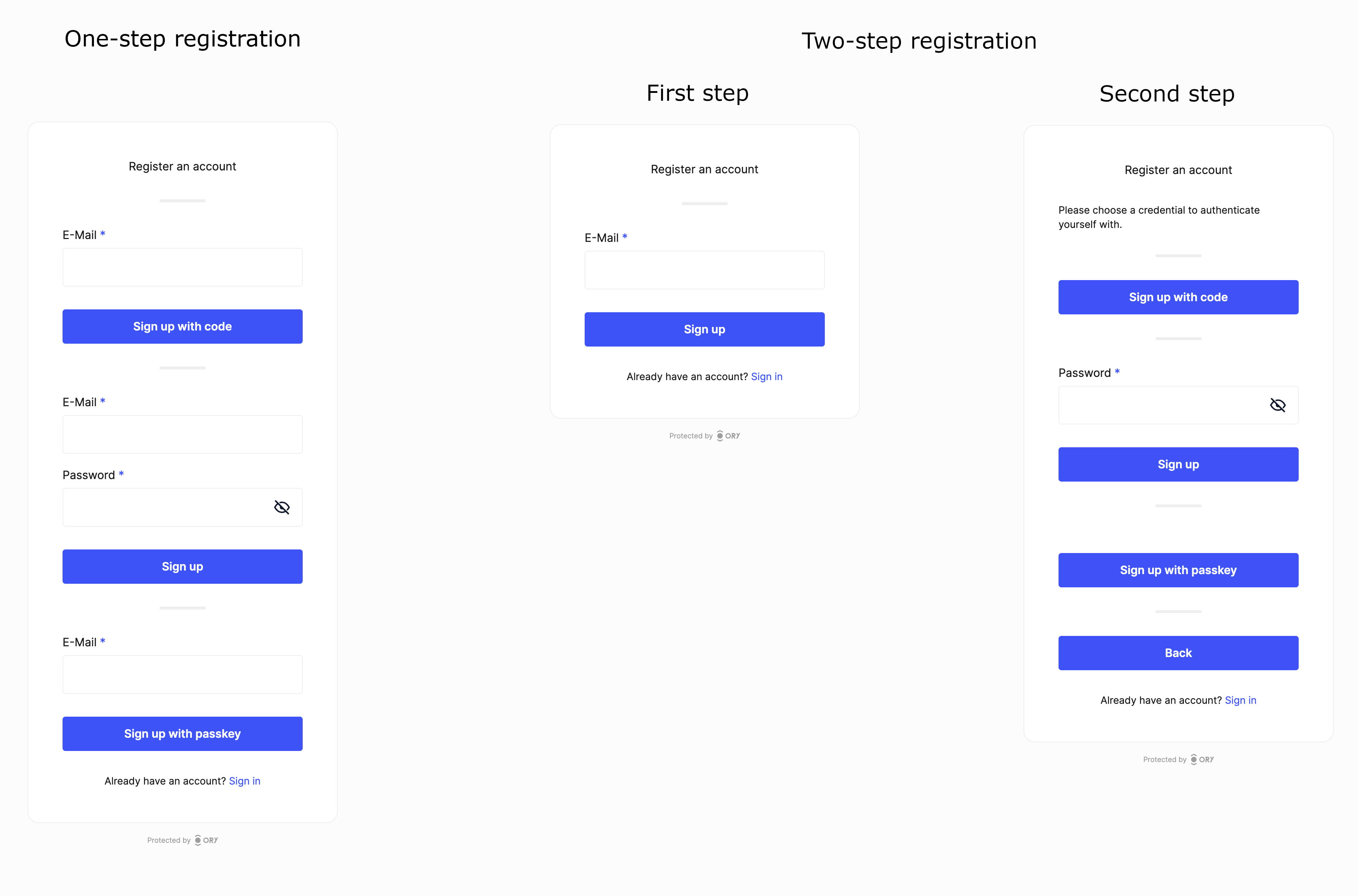Click Sign up with code in one-step form

click(182, 326)
